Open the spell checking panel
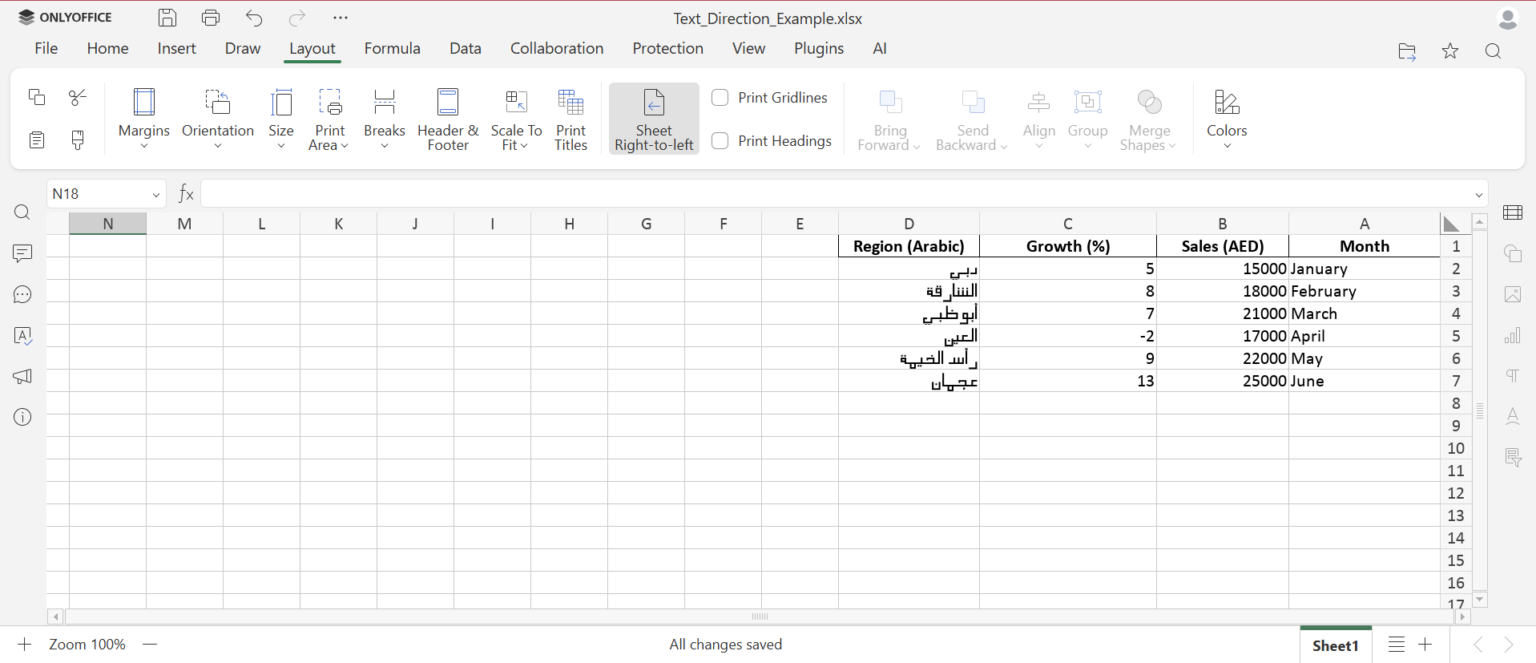The width and height of the screenshot is (1536, 663). [x=22, y=335]
